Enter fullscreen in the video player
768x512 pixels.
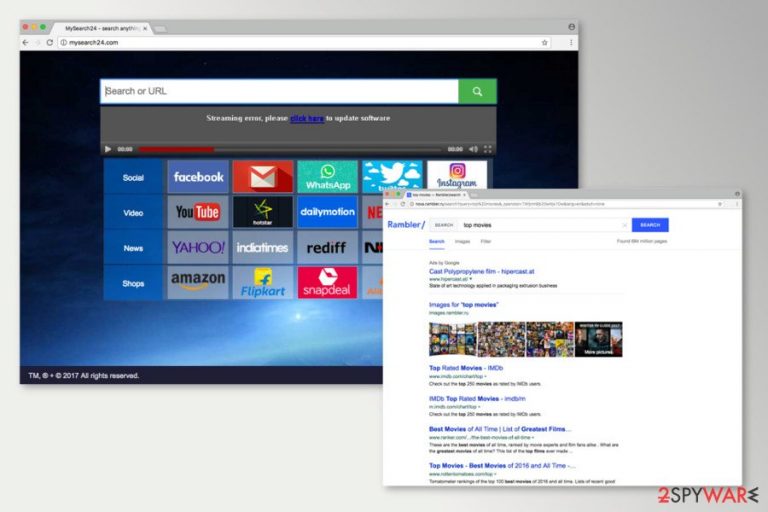[487, 149]
